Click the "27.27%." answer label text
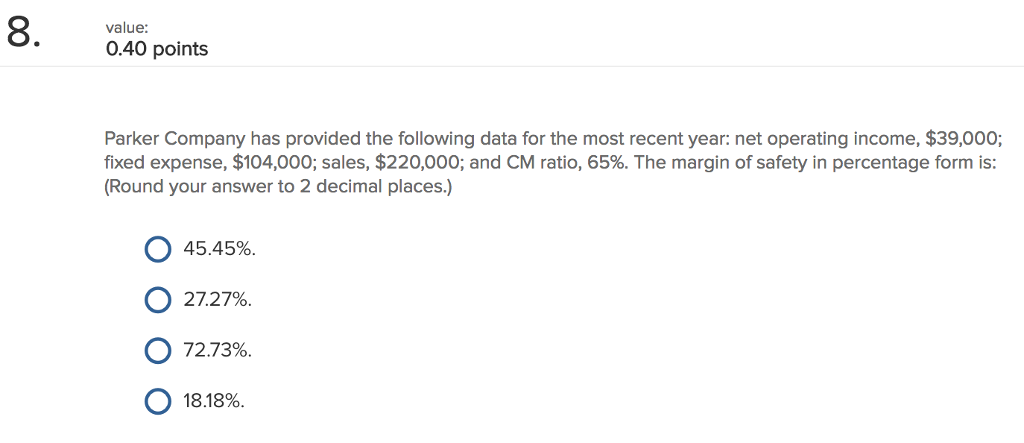 (217, 301)
